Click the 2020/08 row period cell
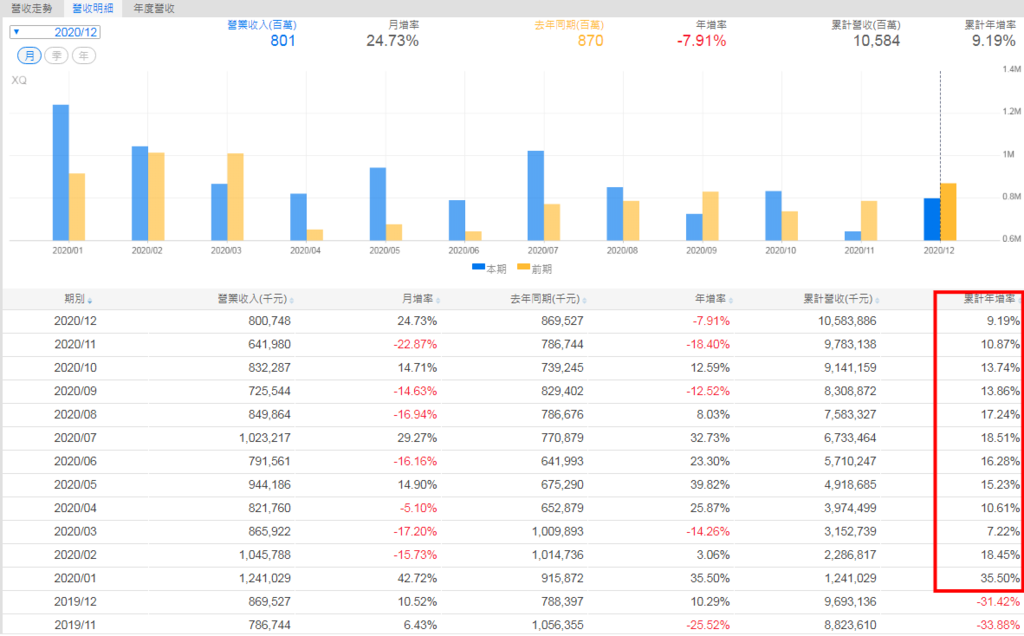Screen dimensions: 1024x636 tap(75, 415)
